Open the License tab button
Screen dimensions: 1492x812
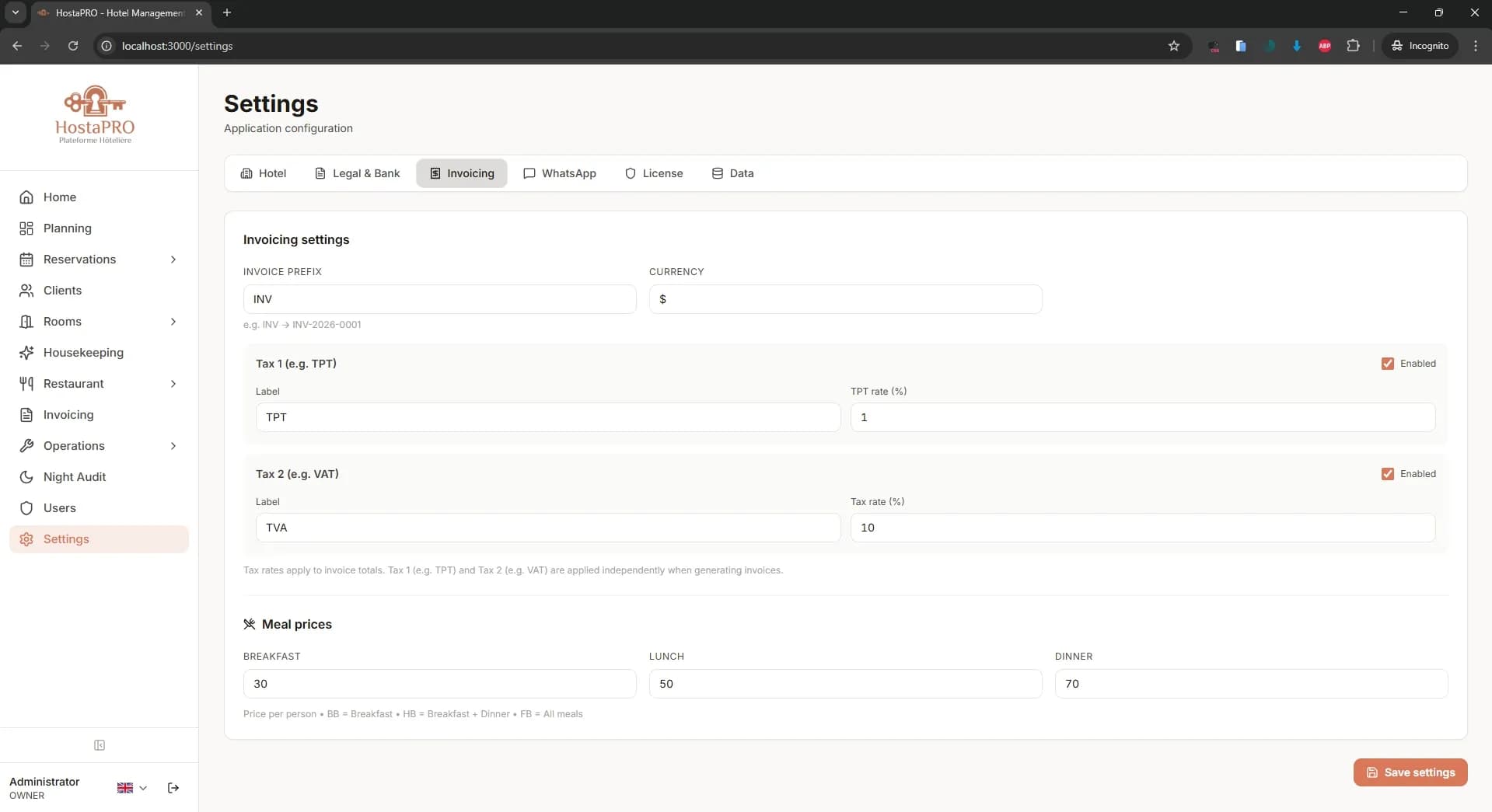pyautogui.click(x=653, y=173)
